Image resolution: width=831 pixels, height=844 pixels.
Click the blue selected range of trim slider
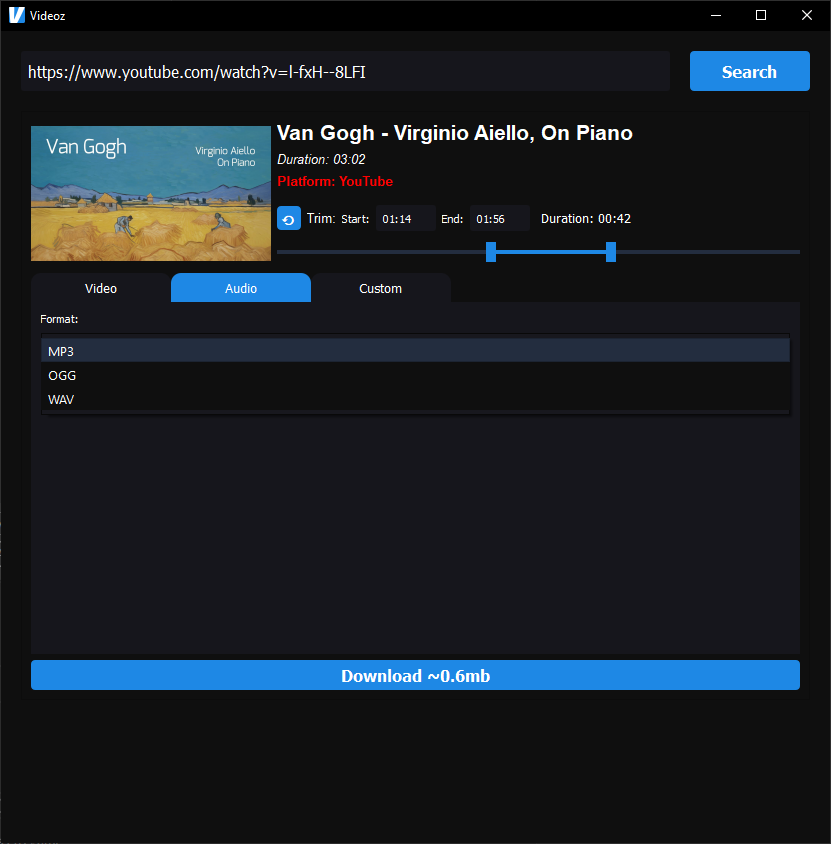pos(551,252)
